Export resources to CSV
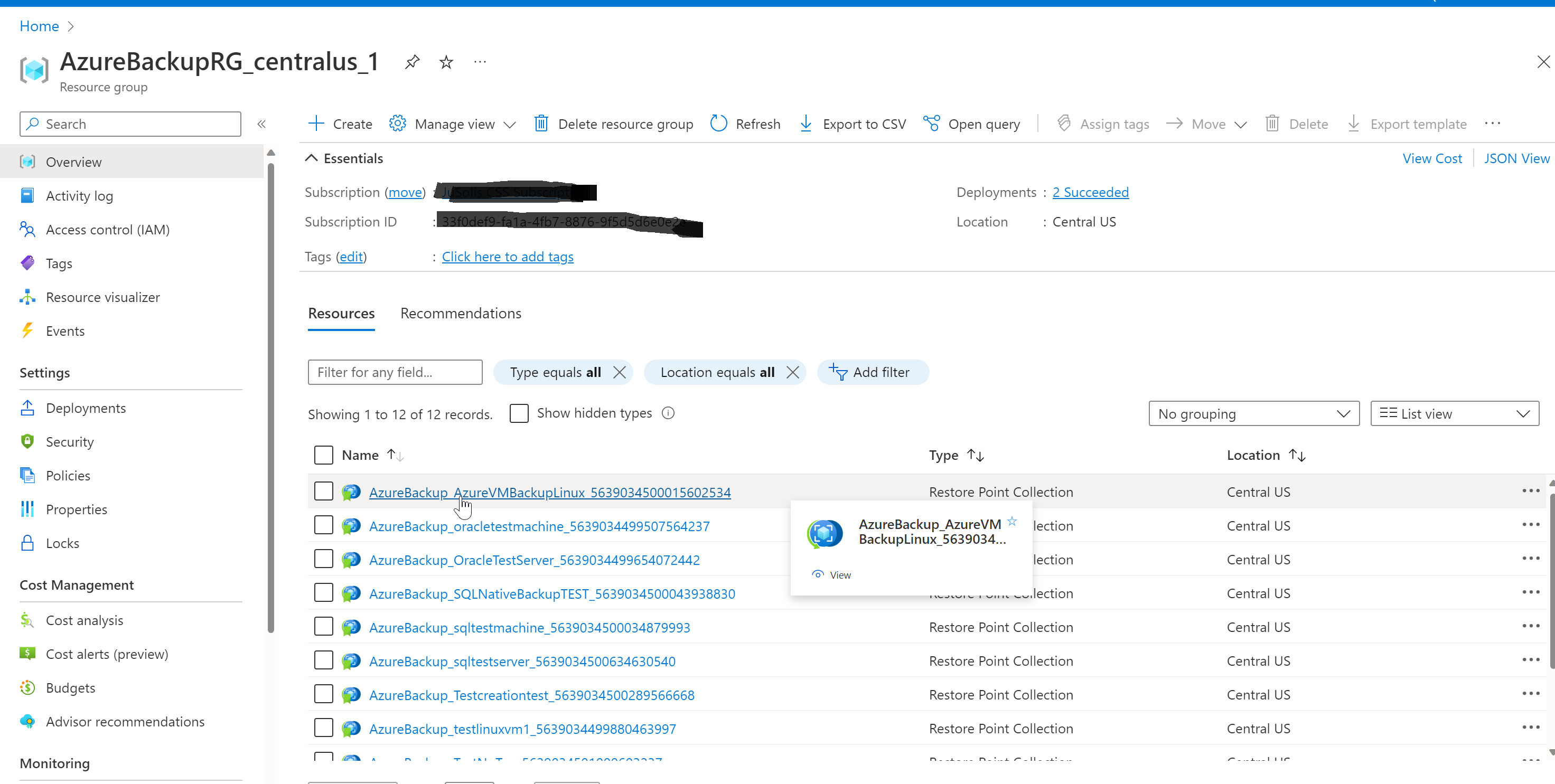This screenshot has height=784, width=1555. point(853,124)
